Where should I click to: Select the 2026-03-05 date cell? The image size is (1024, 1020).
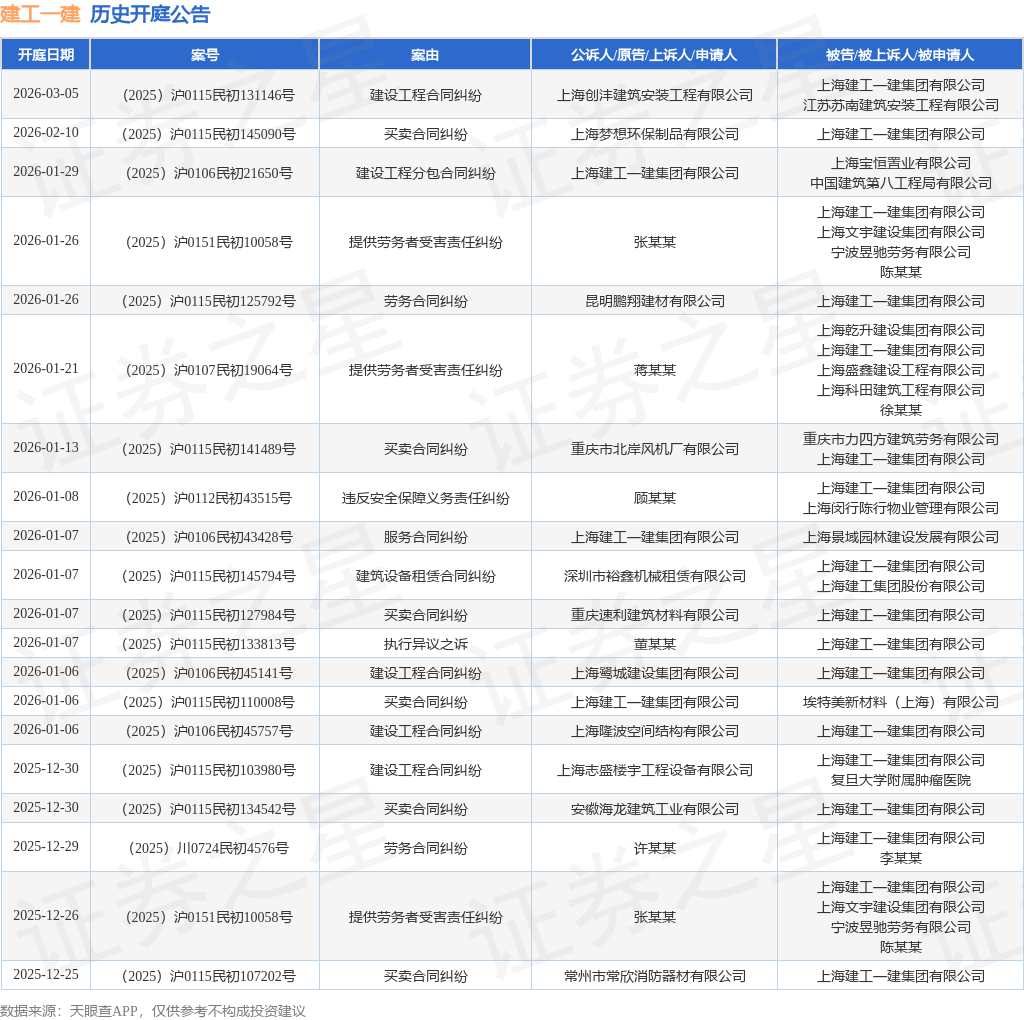[46, 93]
